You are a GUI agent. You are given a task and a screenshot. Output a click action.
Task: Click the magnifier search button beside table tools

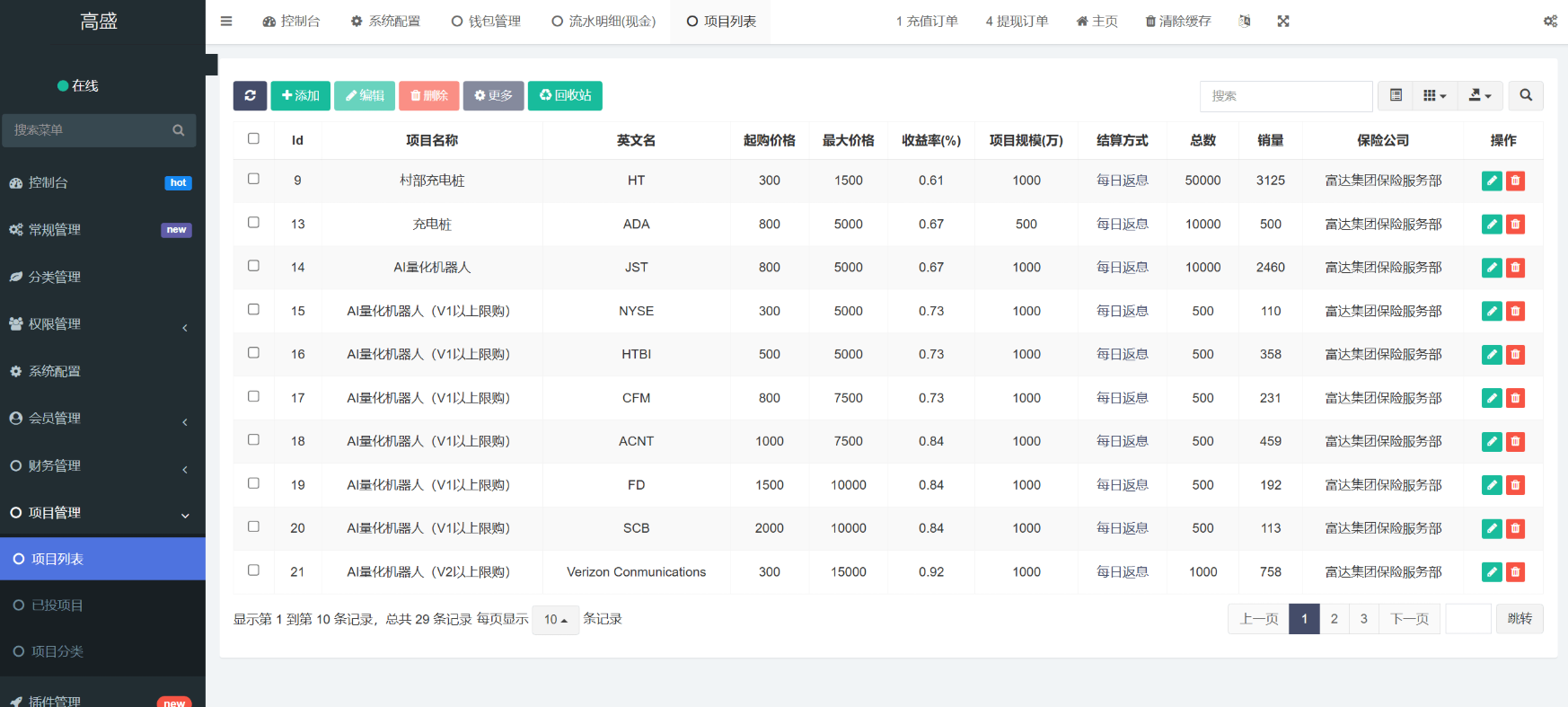click(x=1526, y=95)
